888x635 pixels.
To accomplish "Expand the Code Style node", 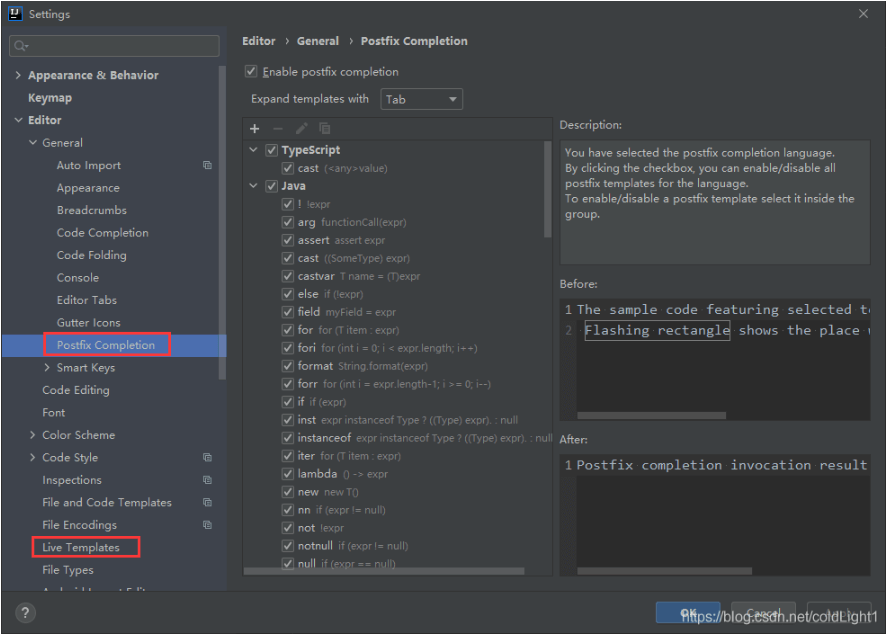I will coord(33,457).
